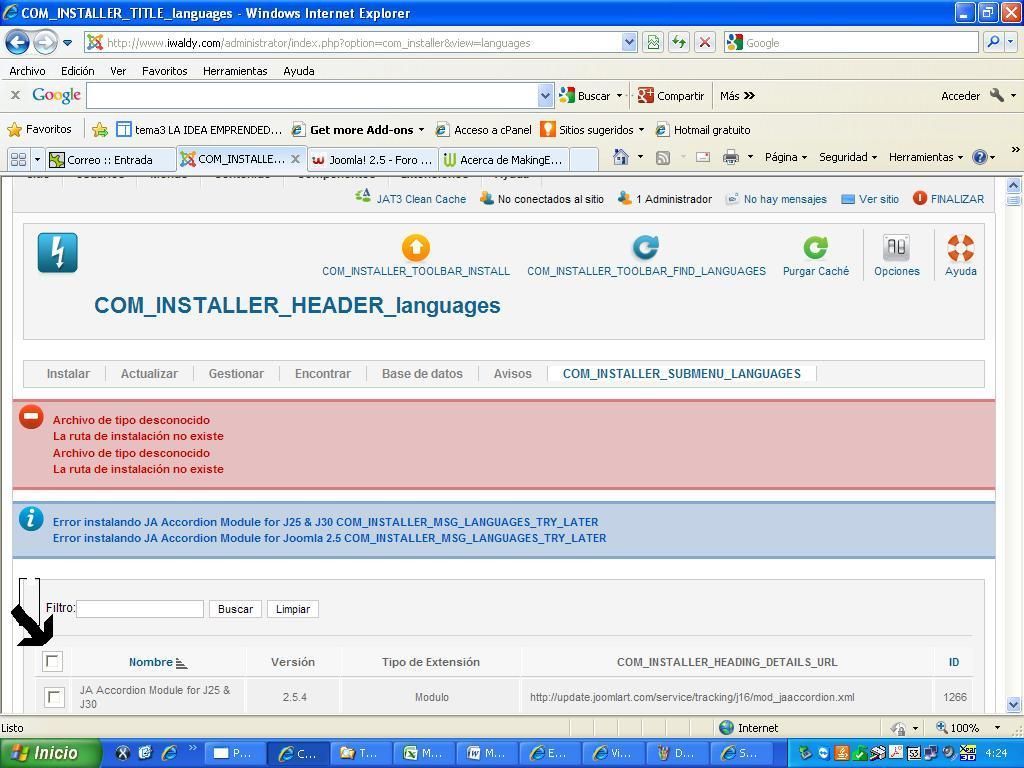Image resolution: width=1024 pixels, height=768 pixels.
Task: Click the compatibility view icon
Action: pos(653,42)
